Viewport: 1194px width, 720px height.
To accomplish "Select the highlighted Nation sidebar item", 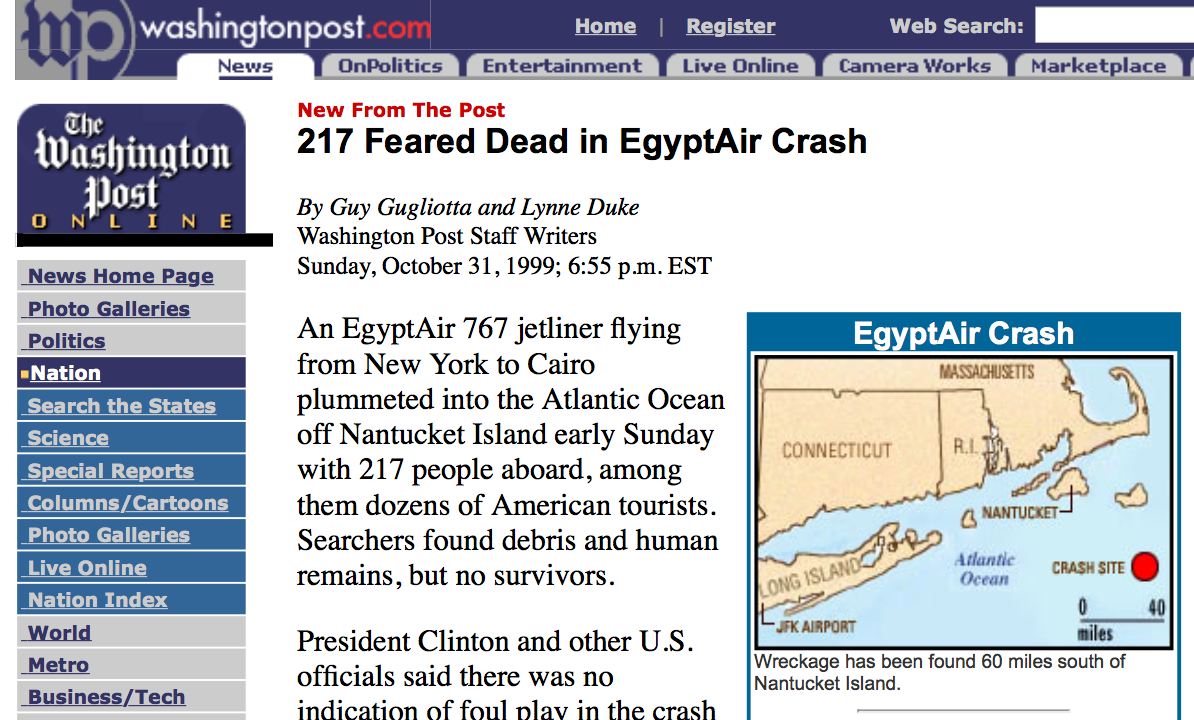I will [65, 373].
